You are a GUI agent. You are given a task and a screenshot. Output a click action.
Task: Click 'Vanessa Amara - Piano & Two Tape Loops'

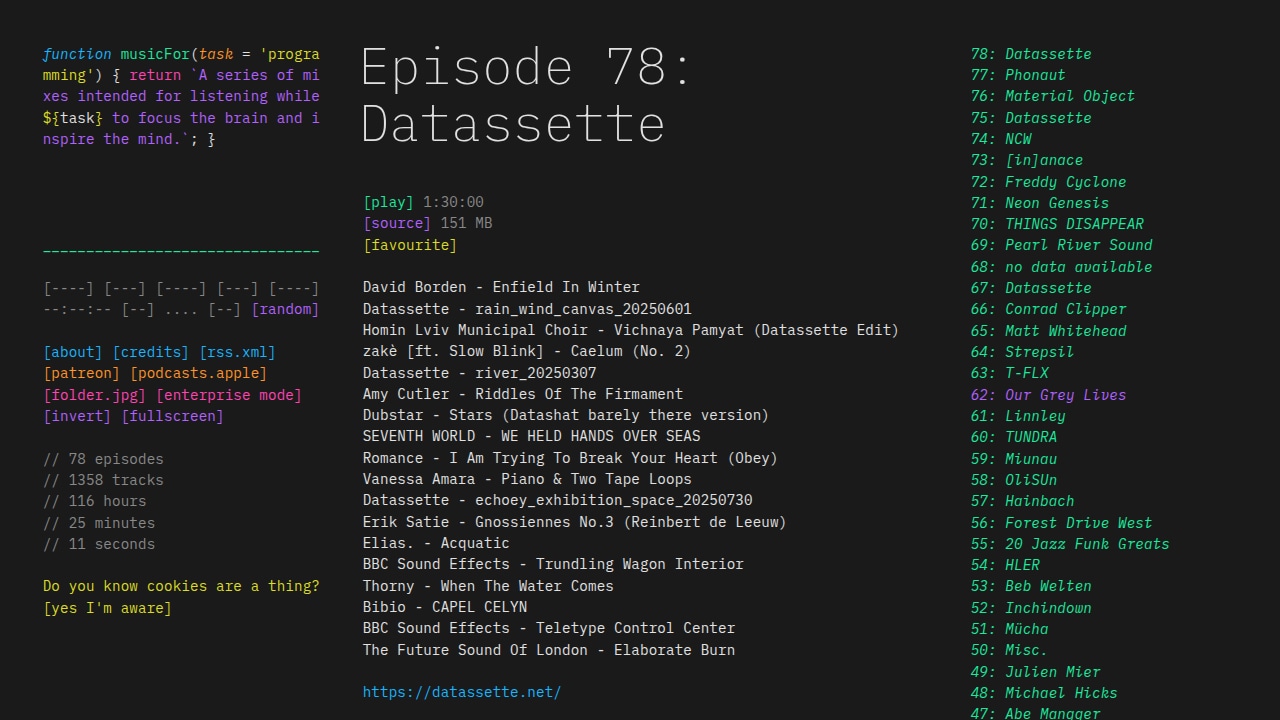[527, 479]
